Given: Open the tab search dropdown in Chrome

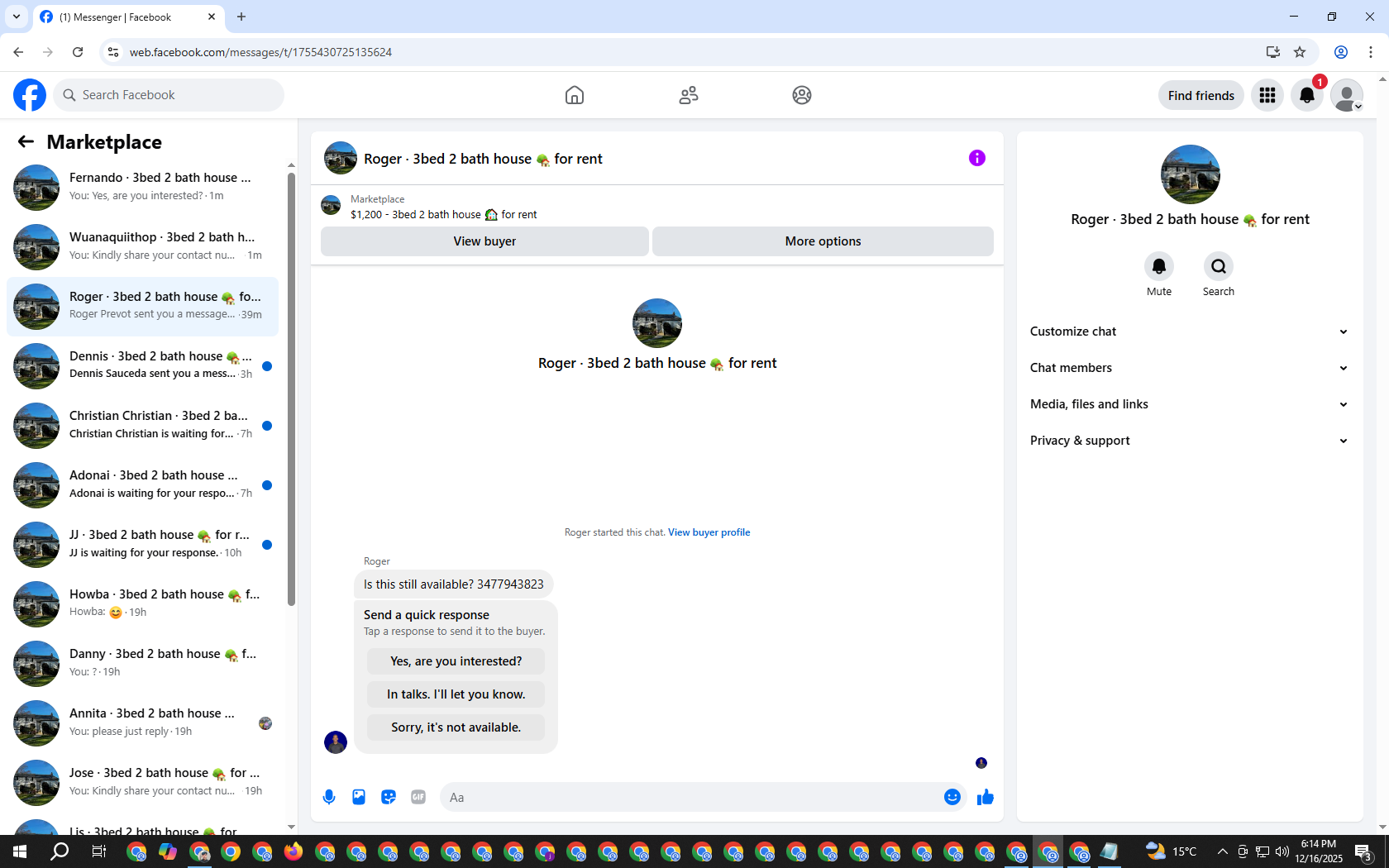Looking at the screenshot, I should [x=16, y=17].
